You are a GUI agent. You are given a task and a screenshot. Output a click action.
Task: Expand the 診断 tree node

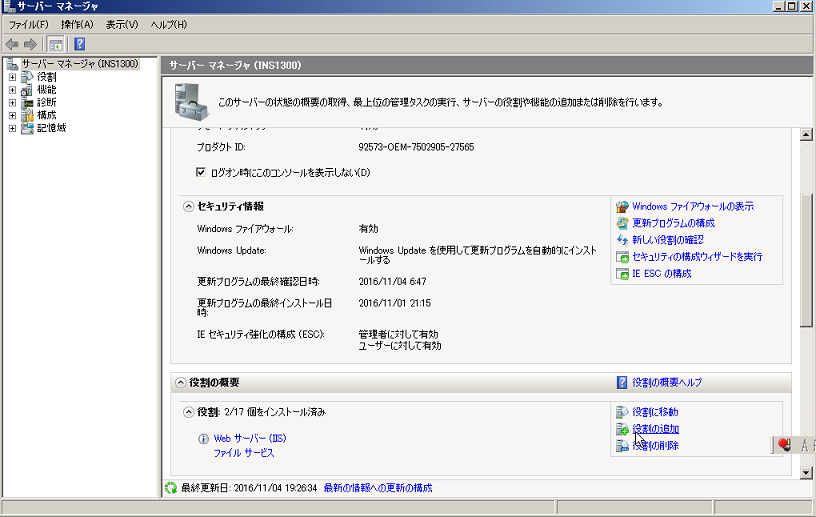coord(12,103)
